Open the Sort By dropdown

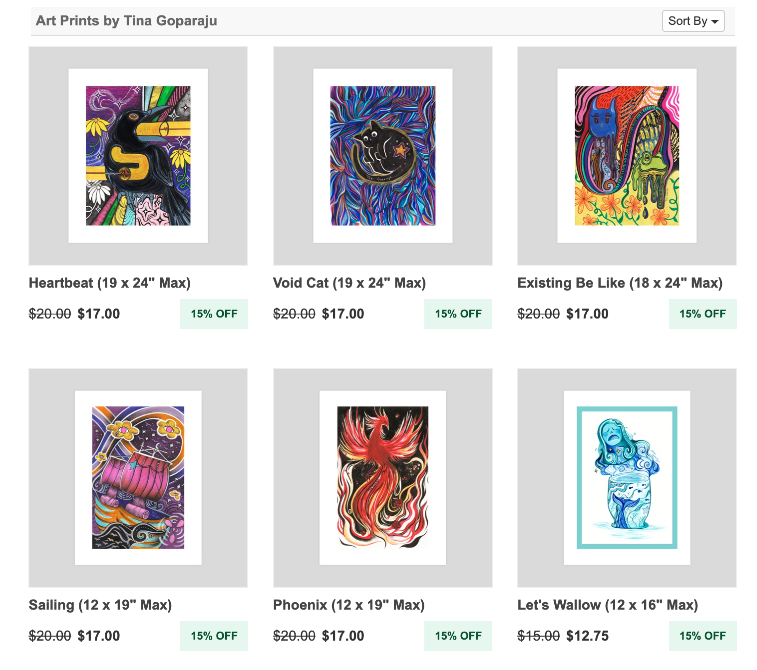[x=693, y=21]
